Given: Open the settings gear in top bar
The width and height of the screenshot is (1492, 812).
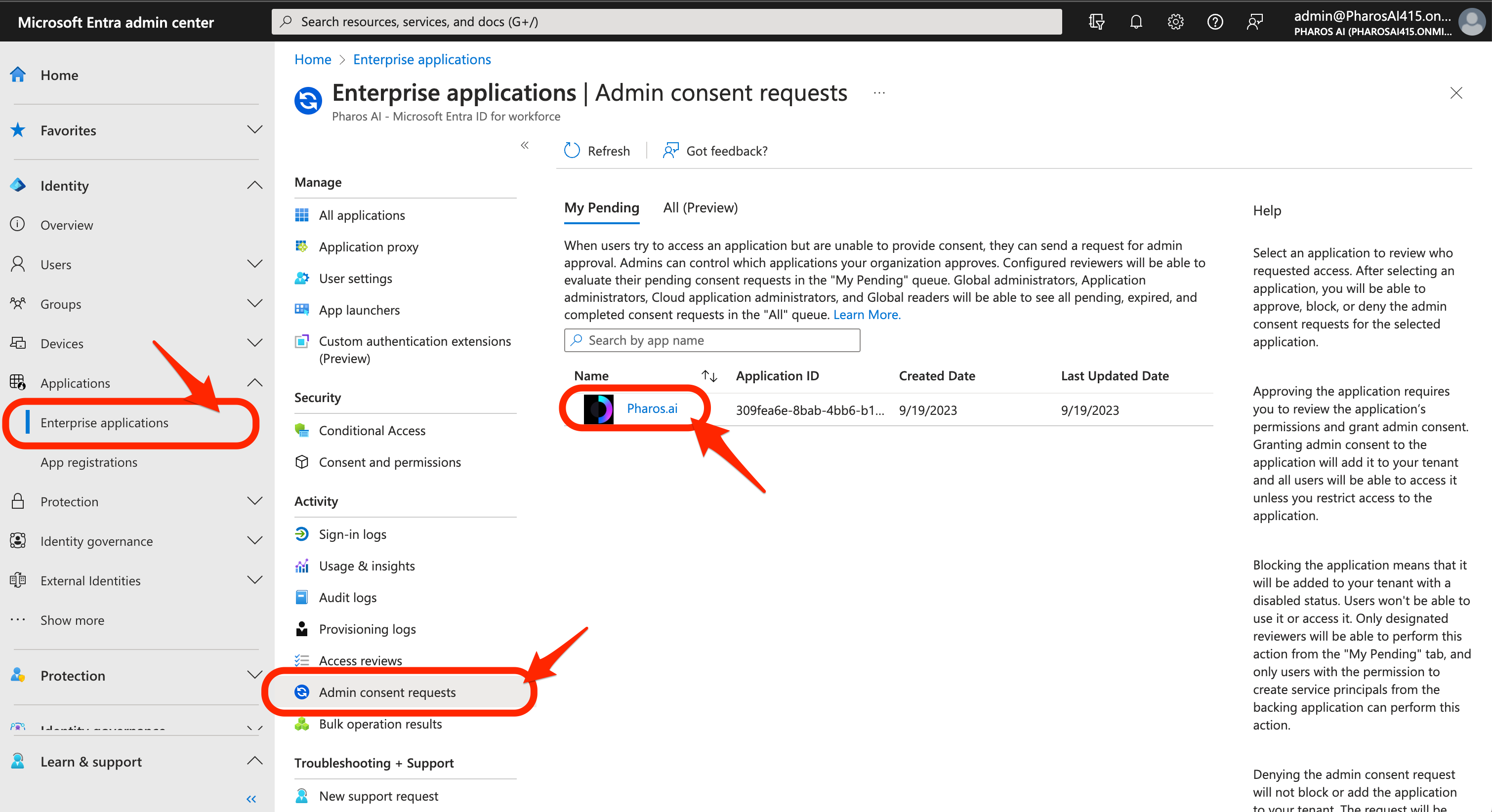Looking at the screenshot, I should (x=1175, y=22).
